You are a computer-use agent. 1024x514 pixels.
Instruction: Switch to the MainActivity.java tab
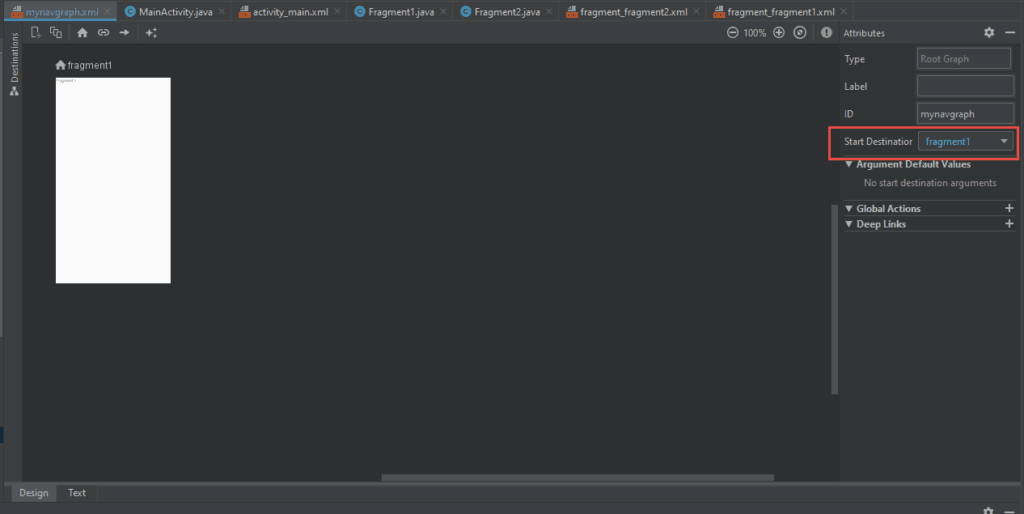168,12
